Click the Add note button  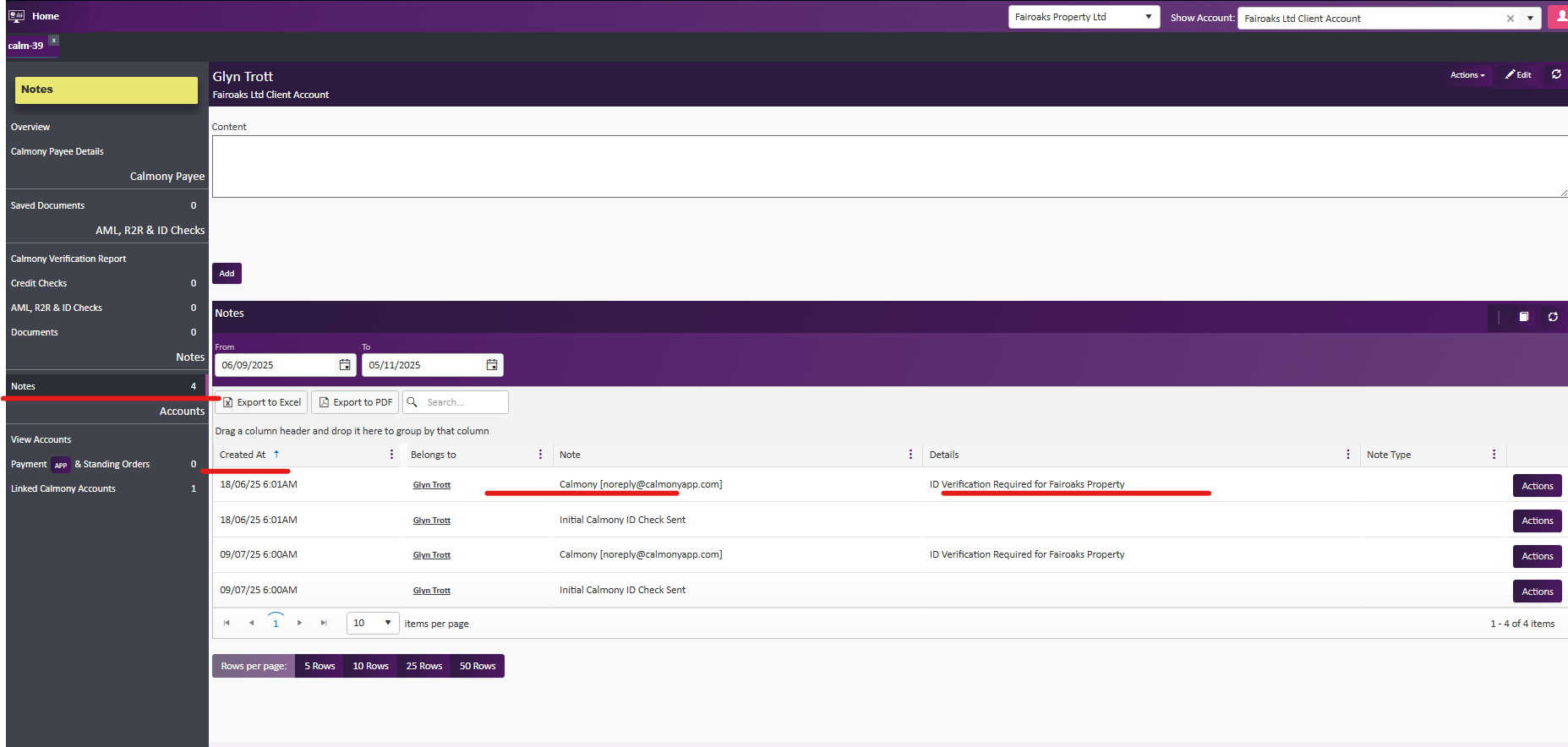coord(227,274)
